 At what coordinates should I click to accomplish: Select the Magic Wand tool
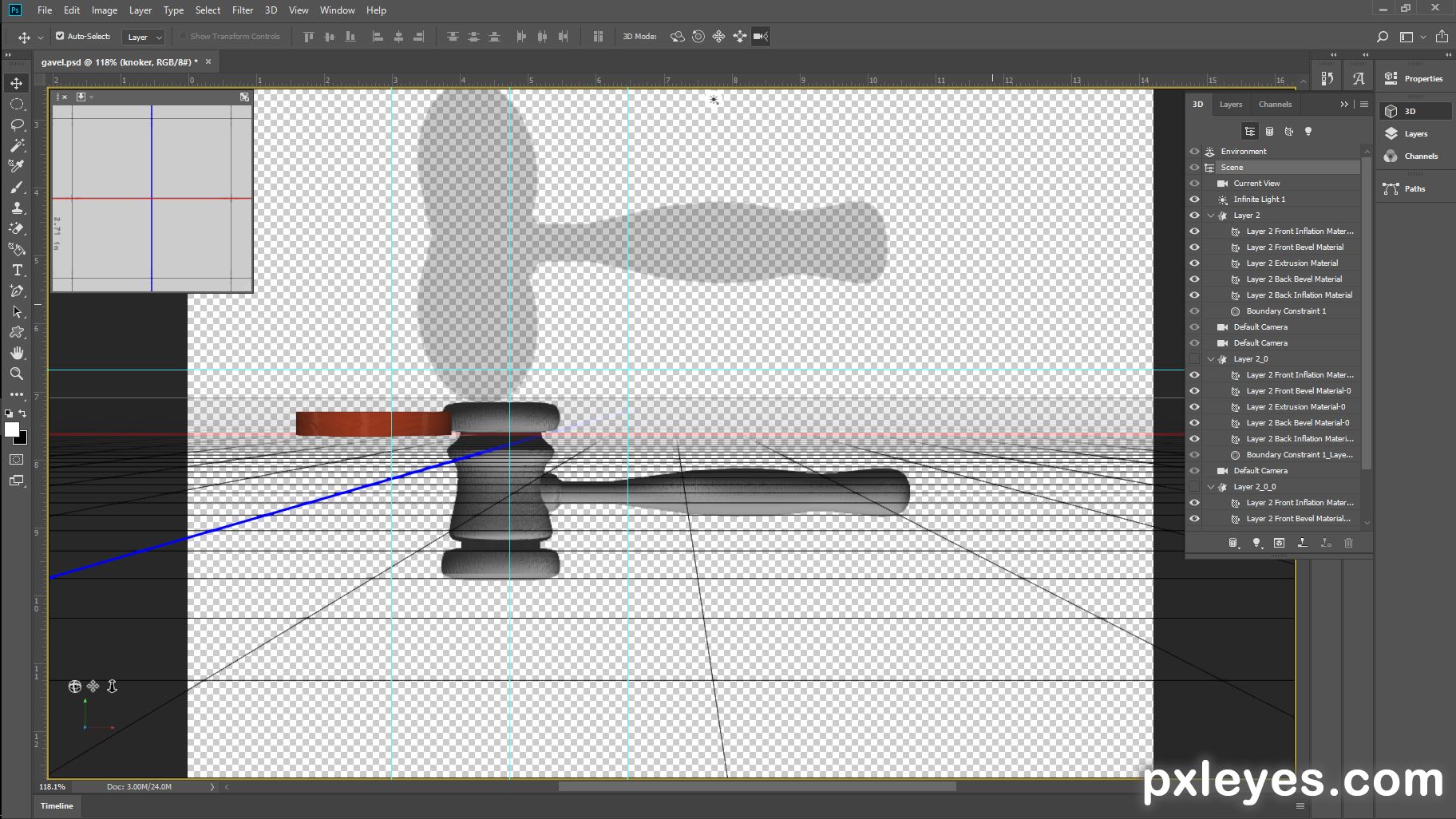tap(17, 145)
